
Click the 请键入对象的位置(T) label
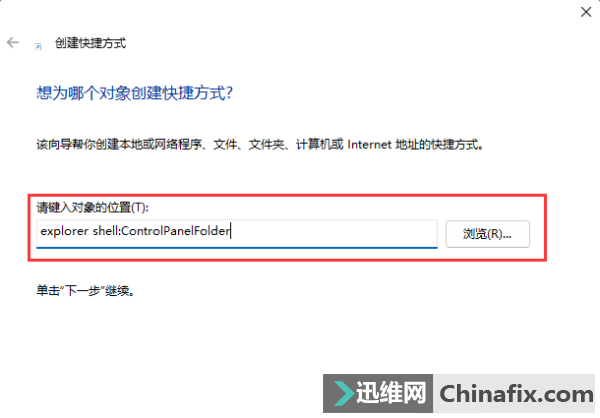coord(93,207)
